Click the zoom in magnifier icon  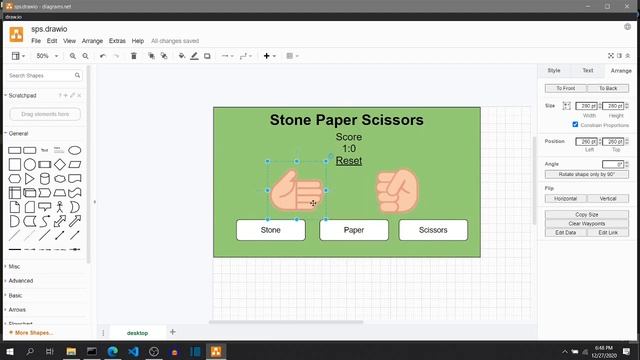(73, 56)
